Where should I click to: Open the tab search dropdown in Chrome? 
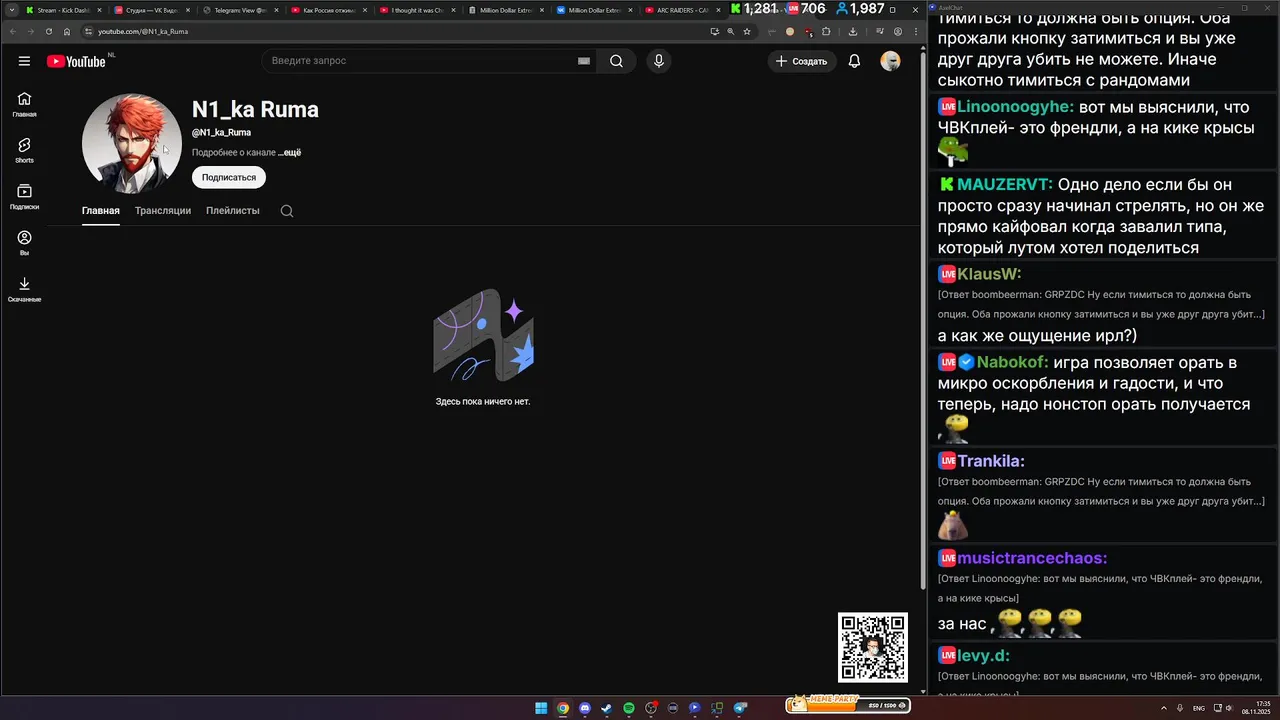(x=11, y=9)
